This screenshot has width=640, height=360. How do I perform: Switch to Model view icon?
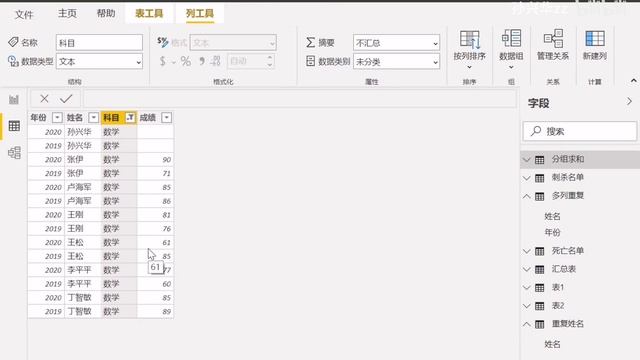[x=14, y=153]
